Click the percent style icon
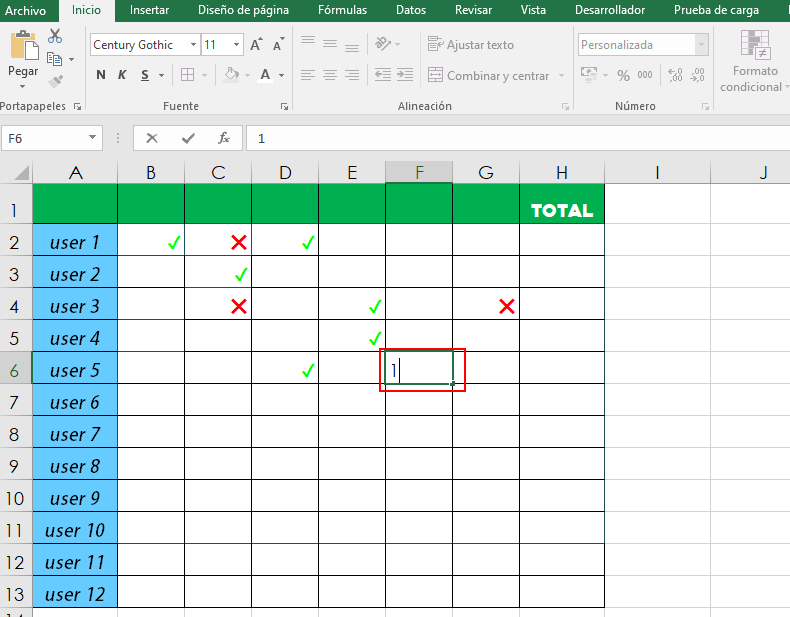The width and height of the screenshot is (790, 617). coord(623,75)
